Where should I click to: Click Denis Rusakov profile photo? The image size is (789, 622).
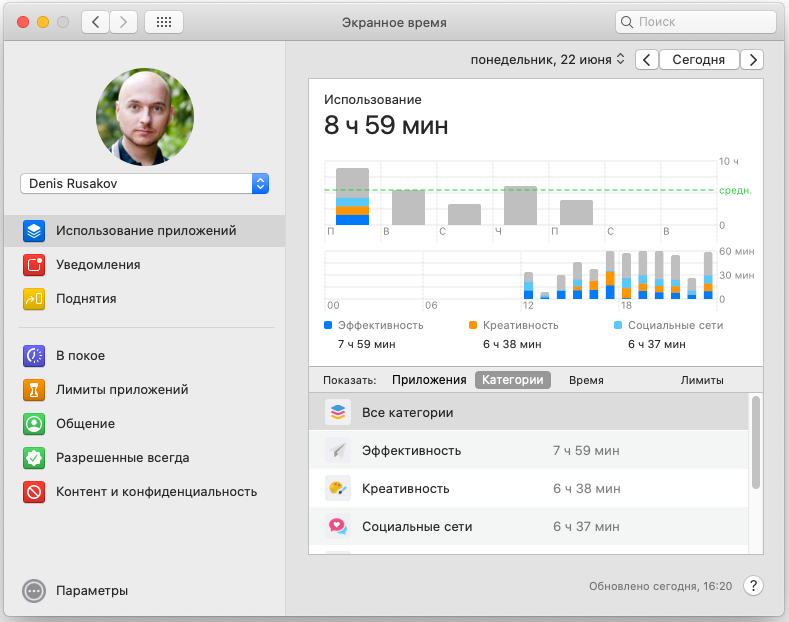(x=145, y=117)
